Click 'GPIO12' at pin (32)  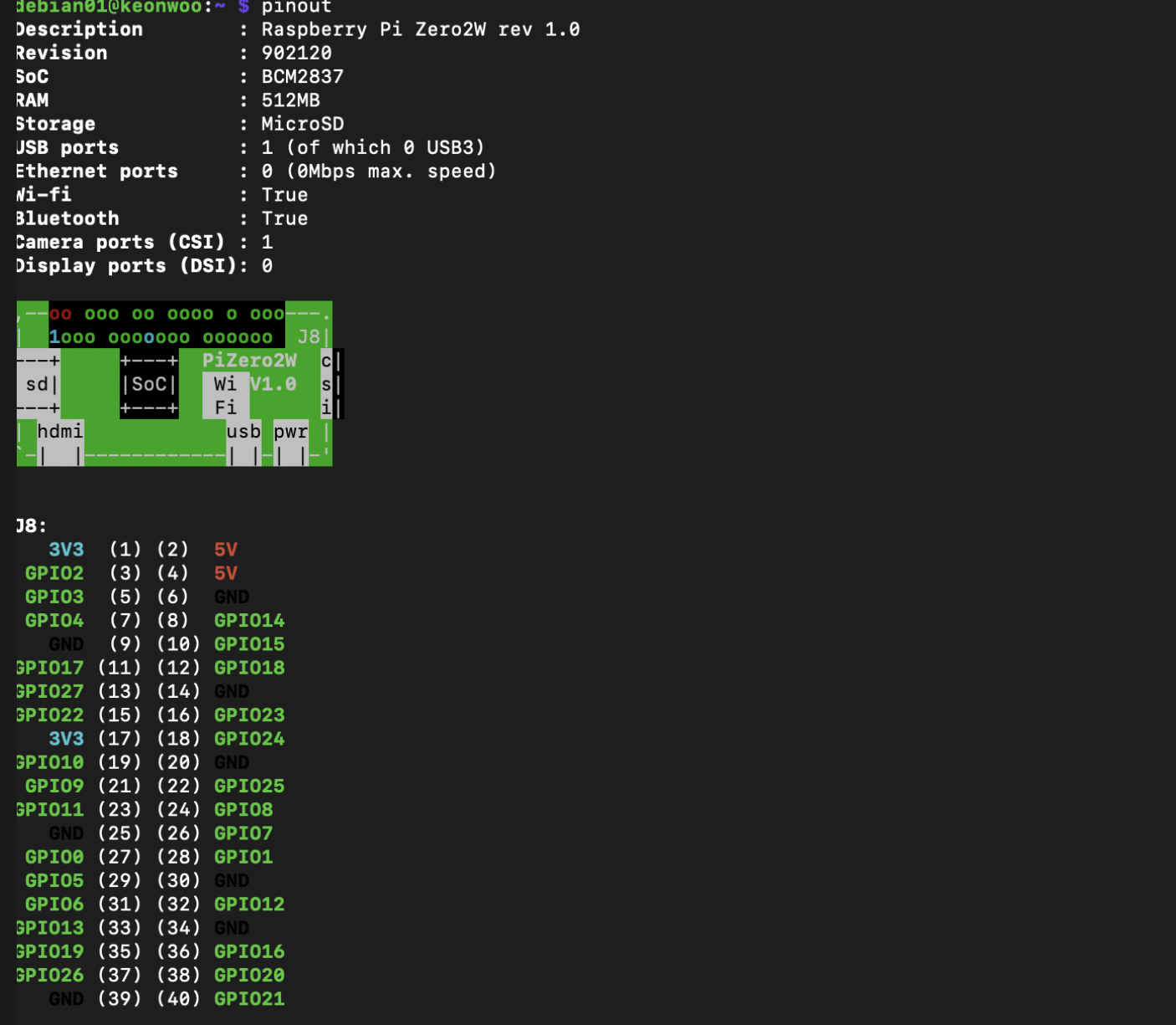(249, 904)
